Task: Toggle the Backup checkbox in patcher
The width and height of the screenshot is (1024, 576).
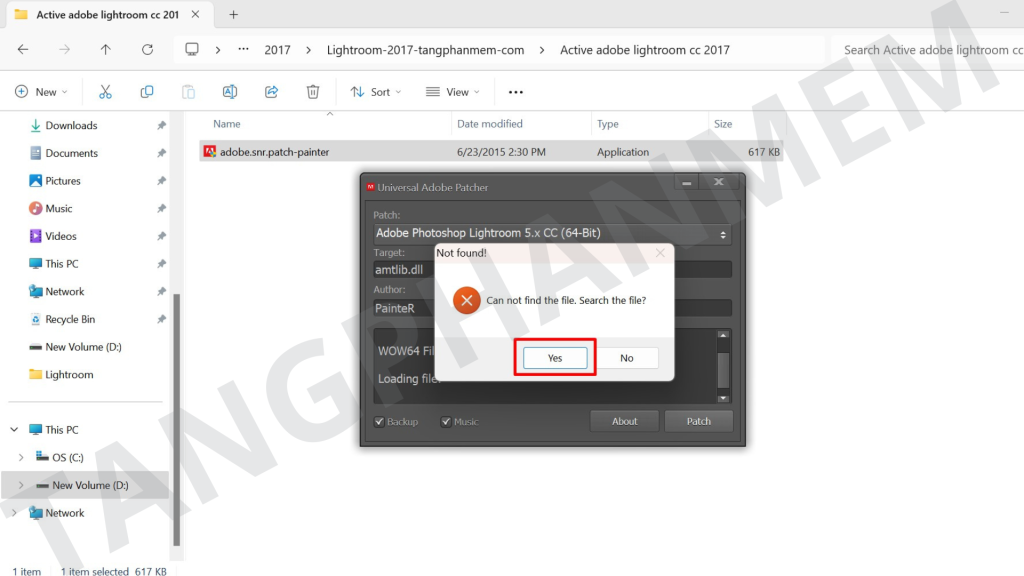Action: point(380,422)
